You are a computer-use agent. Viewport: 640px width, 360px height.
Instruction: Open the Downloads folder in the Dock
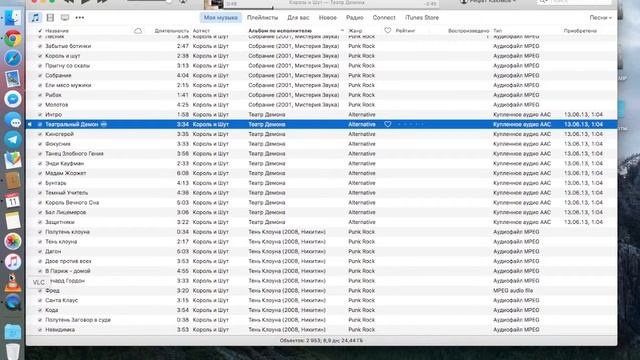(x=13, y=331)
